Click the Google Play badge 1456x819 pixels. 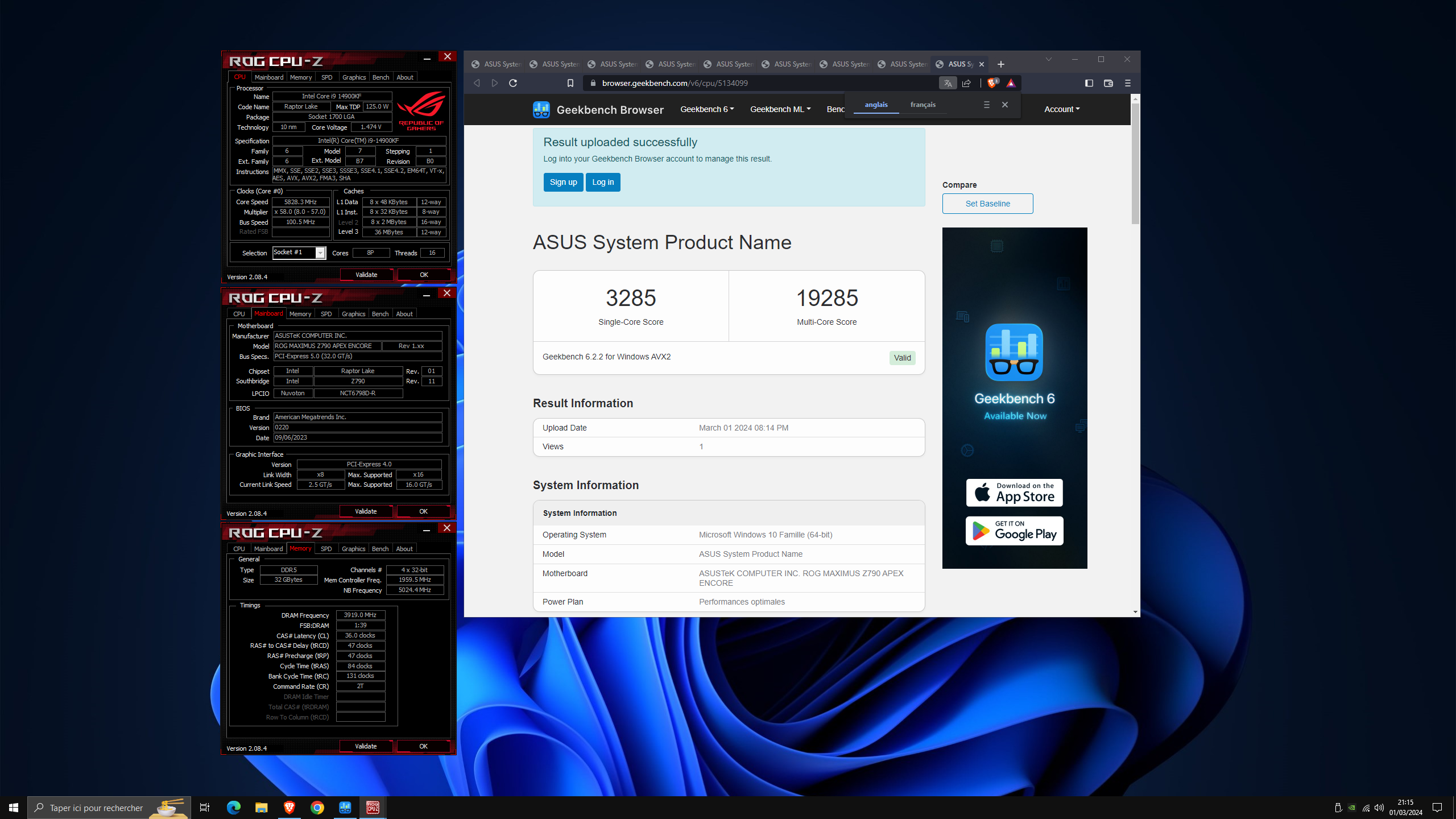(1014, 531)
